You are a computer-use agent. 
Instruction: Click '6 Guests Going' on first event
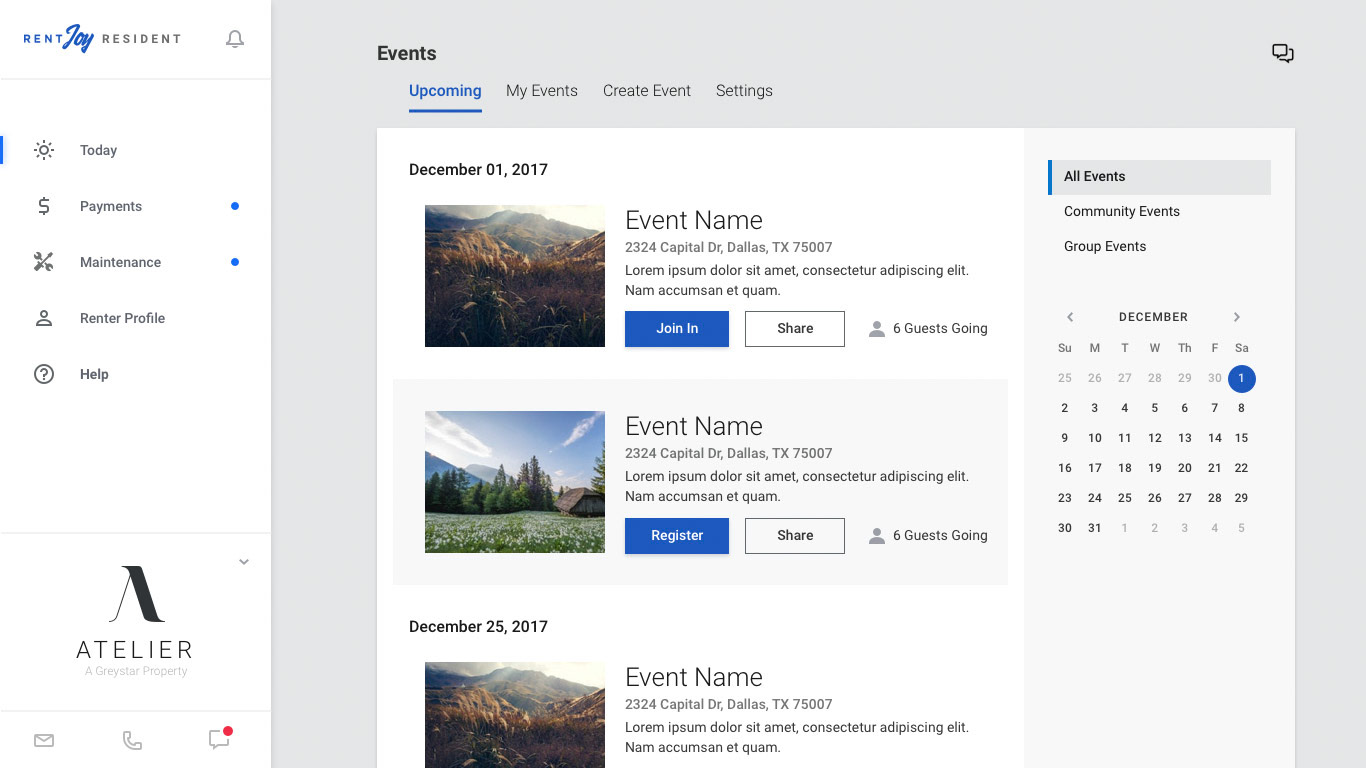(x=940, y=328)
